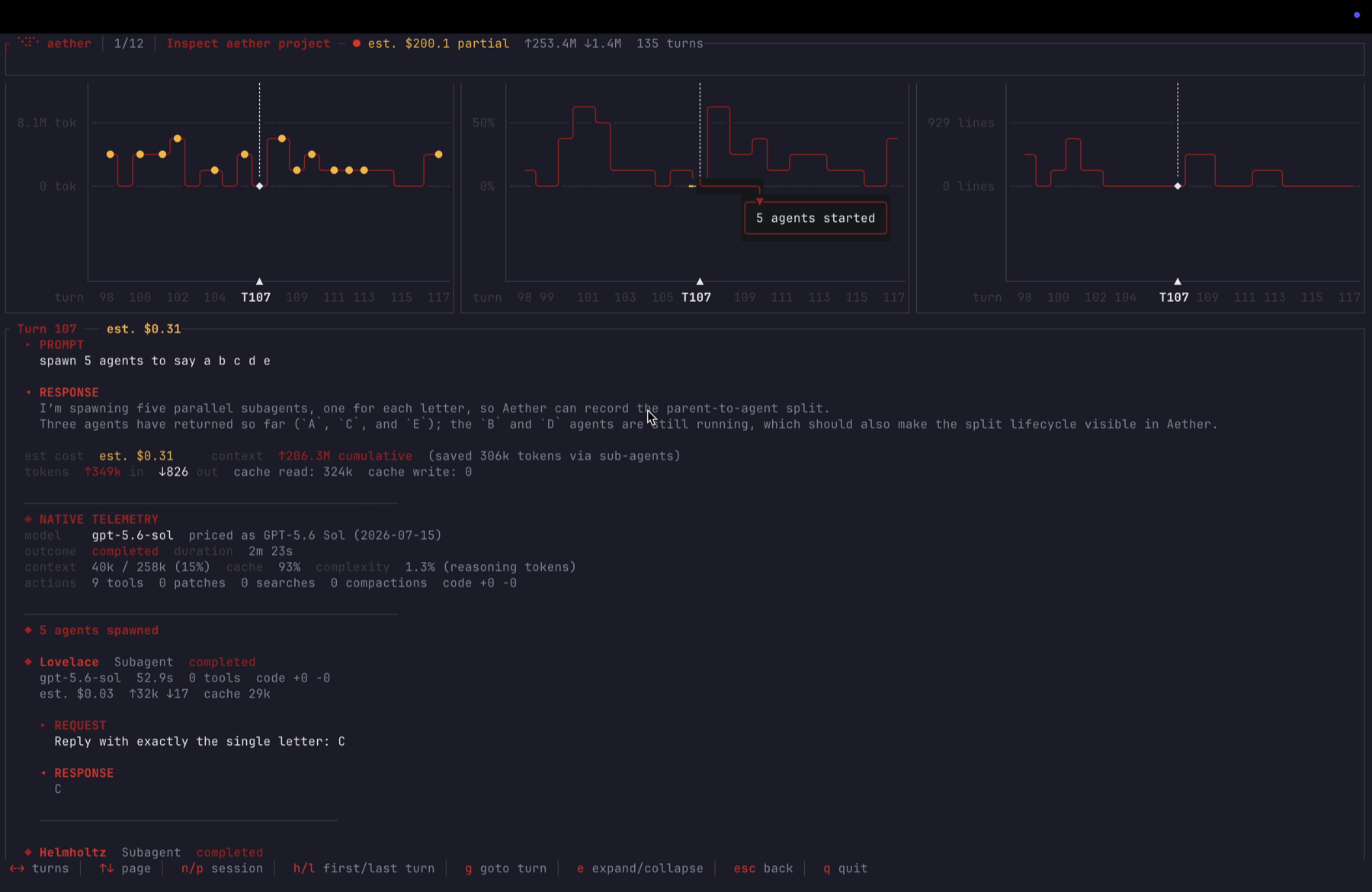Click turn 101 on the percent chart axis
The height and width of the screenshot is (892, 1372).
coord(588,297)
